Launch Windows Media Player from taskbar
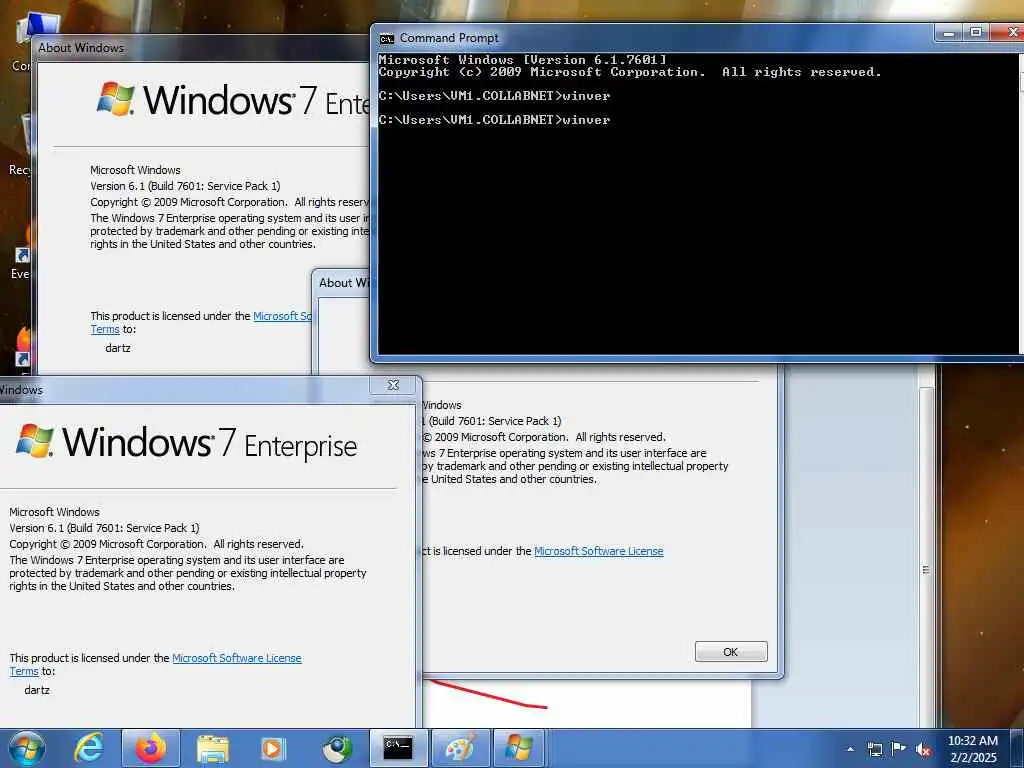This screenshot has height=768, width=1024. (x=273, y=748)
